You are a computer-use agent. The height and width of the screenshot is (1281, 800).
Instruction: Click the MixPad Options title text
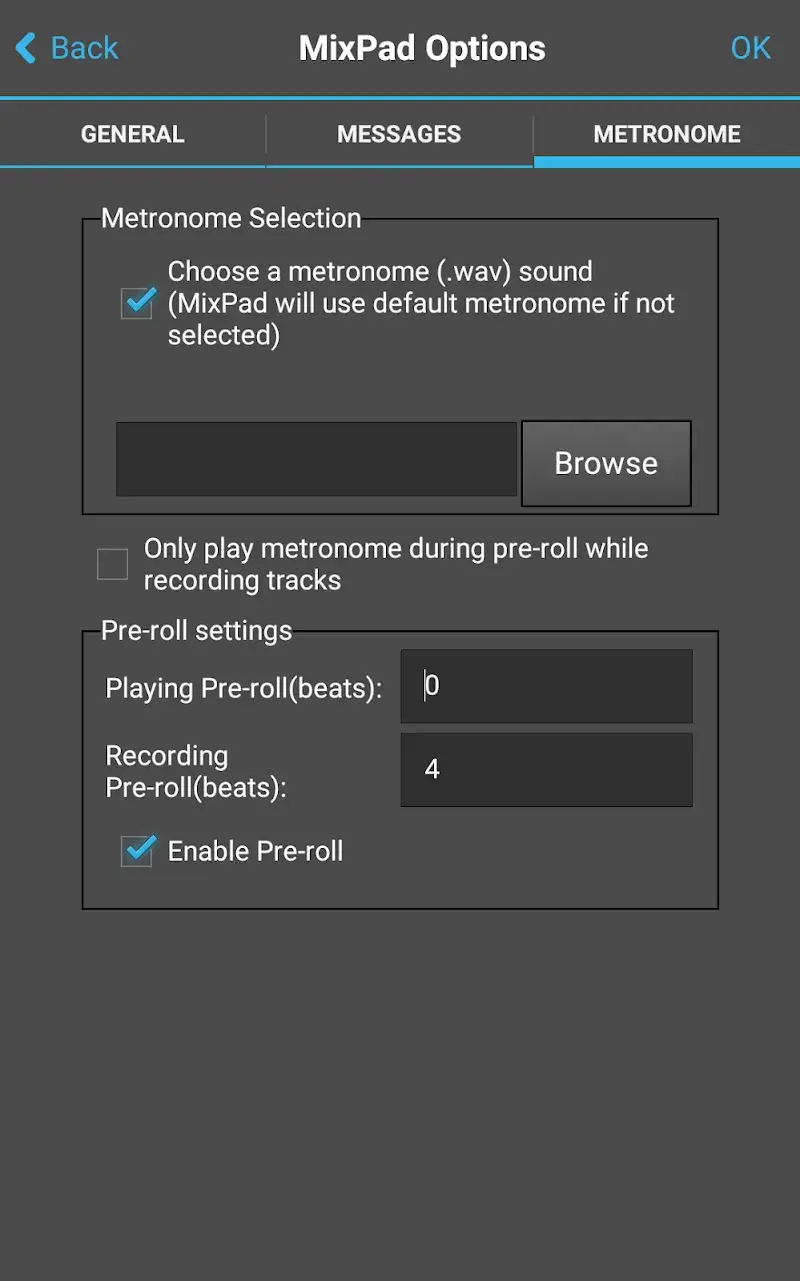point(422,47)
